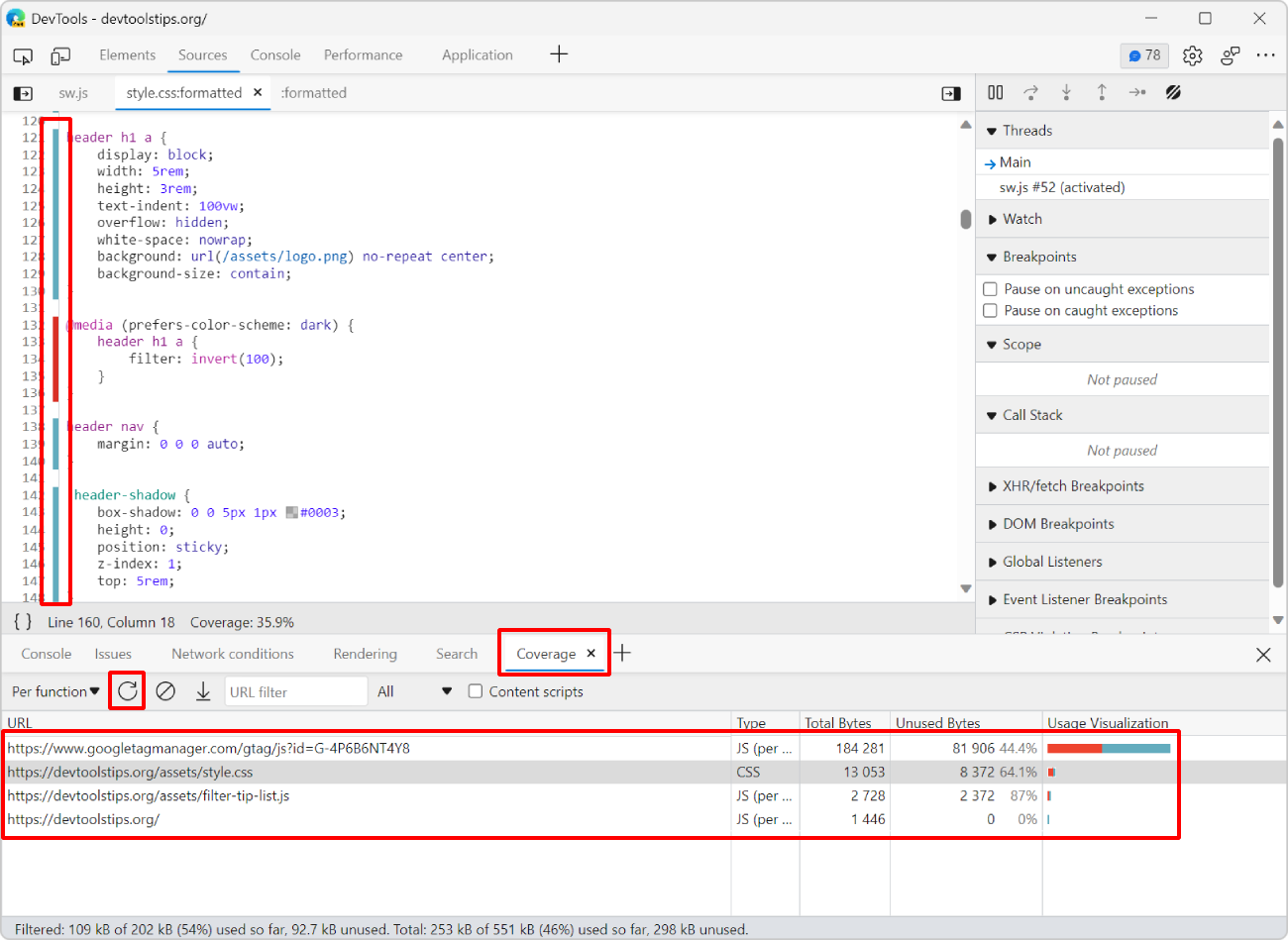This screenshot has width=1288, height=940.
Task: Click the Step into next function call icon
Action: coord(1066,92)
